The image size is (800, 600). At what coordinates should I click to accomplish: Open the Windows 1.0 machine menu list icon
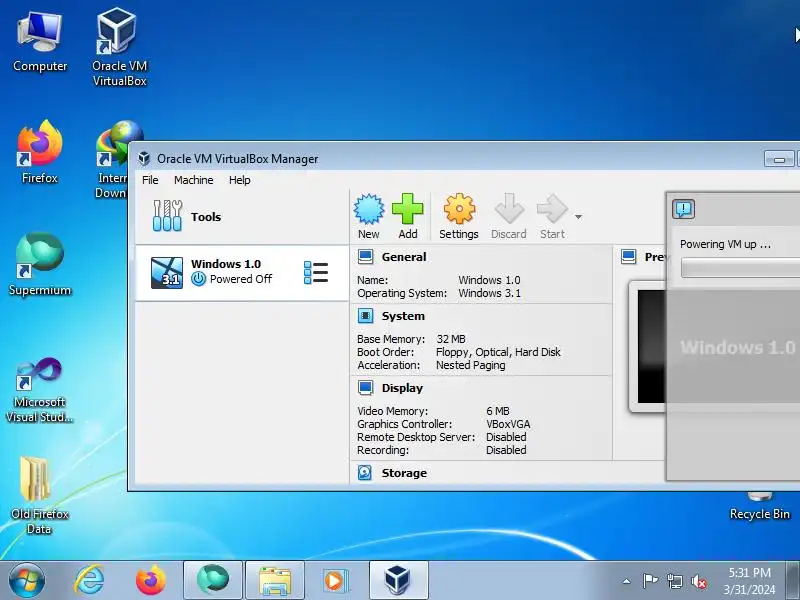click(315, 272)
